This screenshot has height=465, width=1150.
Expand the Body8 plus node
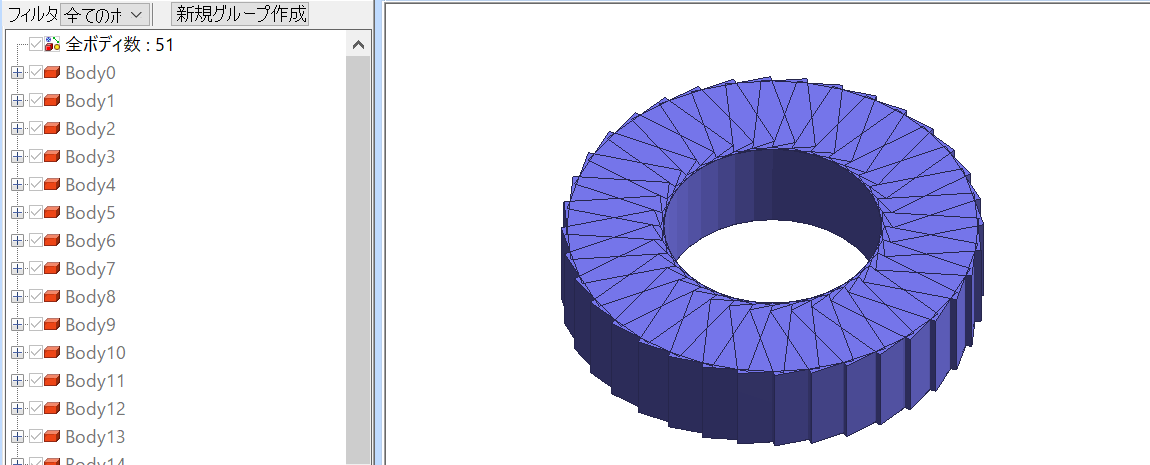(x=18, y=296)
